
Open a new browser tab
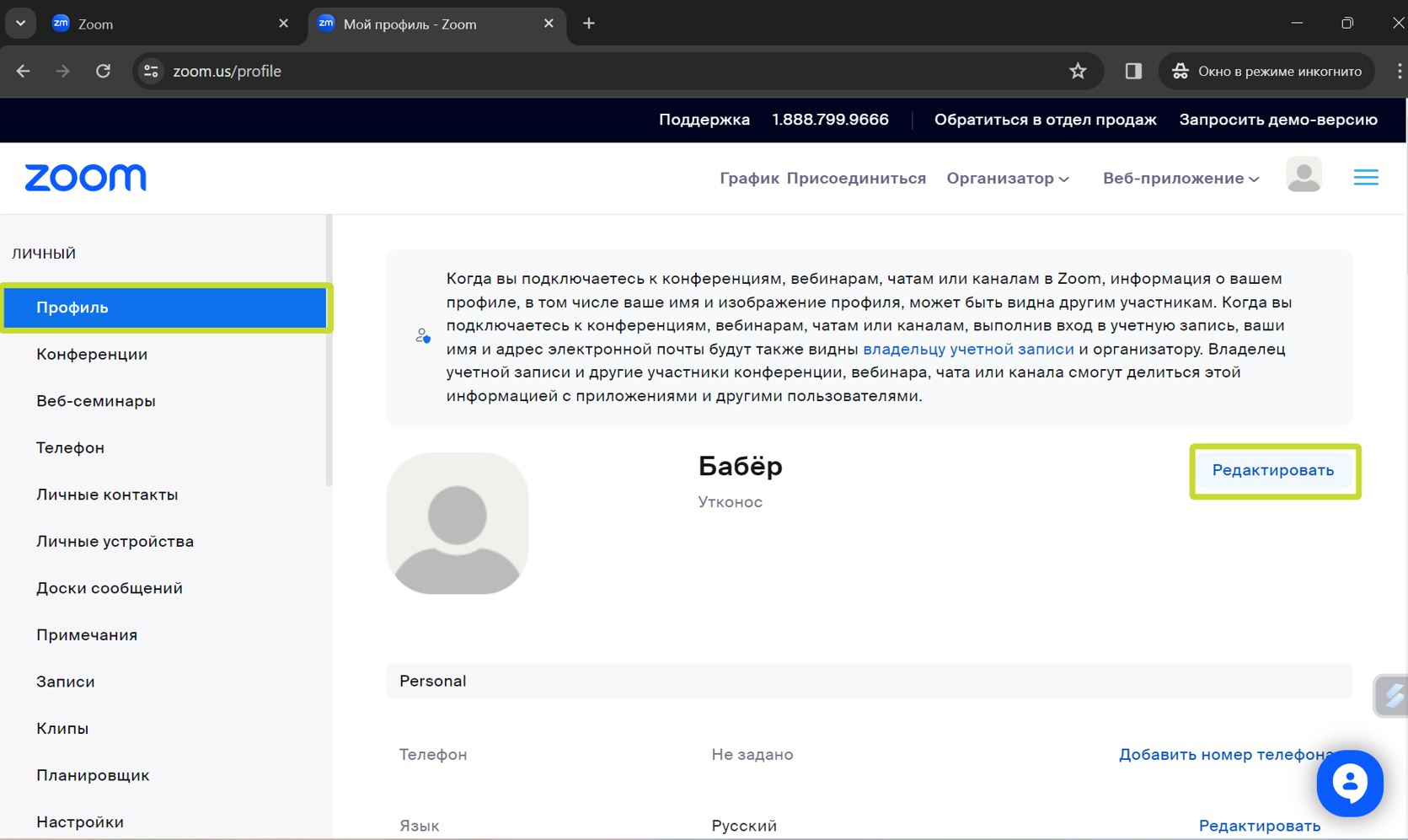(589, 24)
